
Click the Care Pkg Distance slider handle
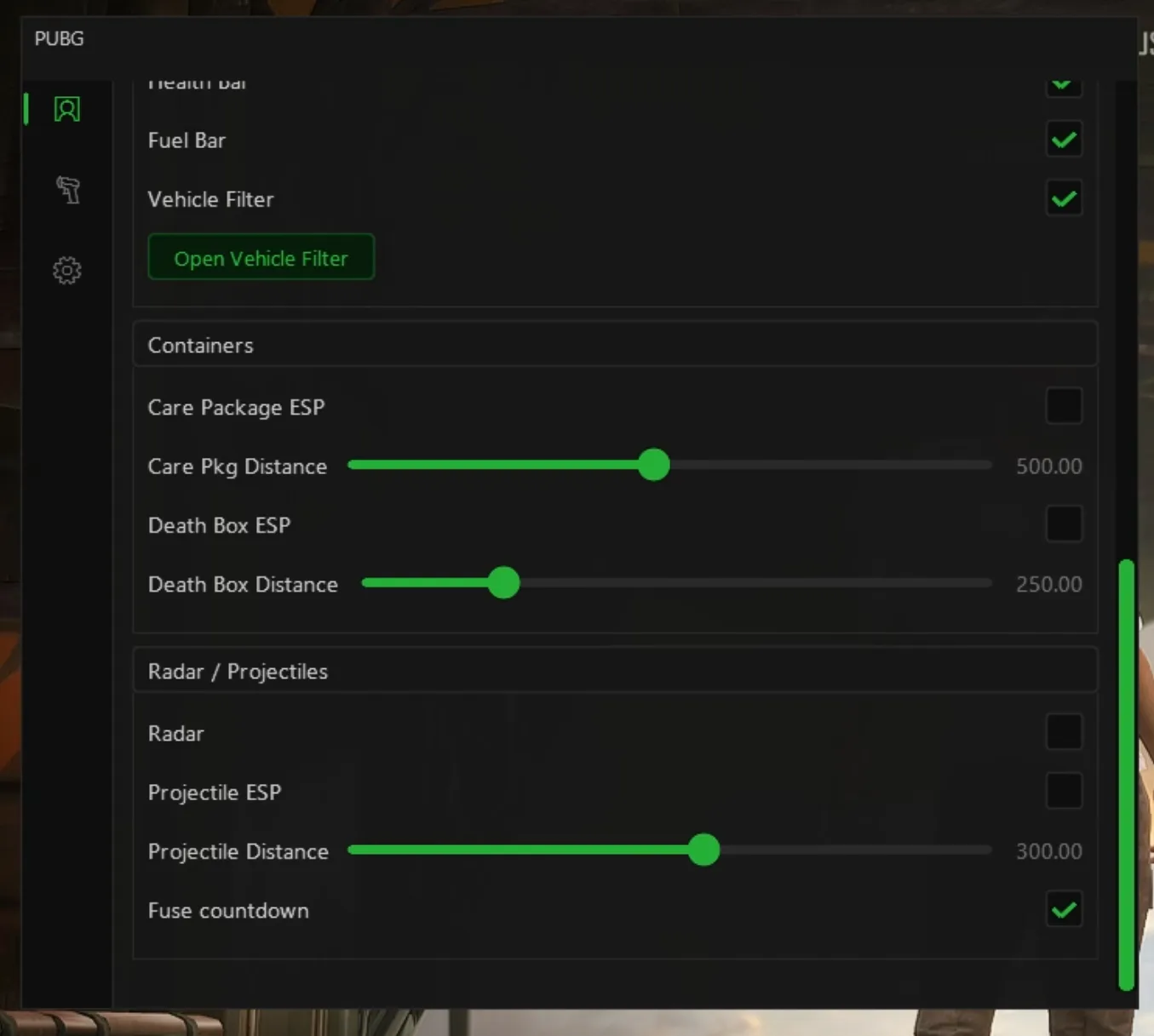654,465
